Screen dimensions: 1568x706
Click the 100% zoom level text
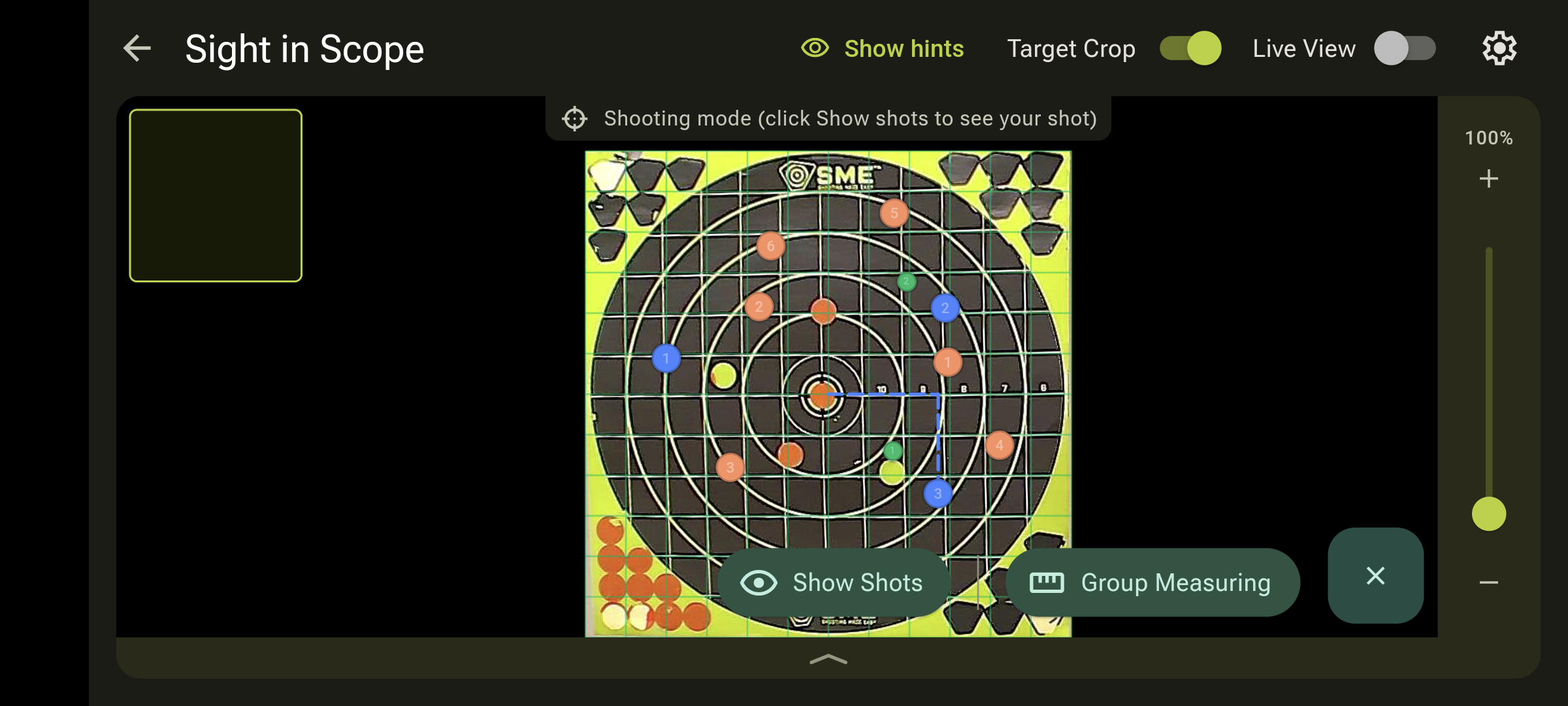pyautogui.click(x=1489, y=138)
